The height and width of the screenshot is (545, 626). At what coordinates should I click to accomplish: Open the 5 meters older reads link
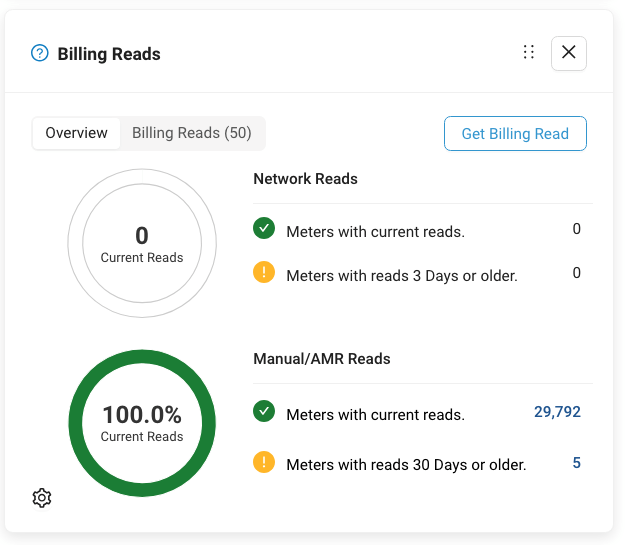tap(576, 463)
